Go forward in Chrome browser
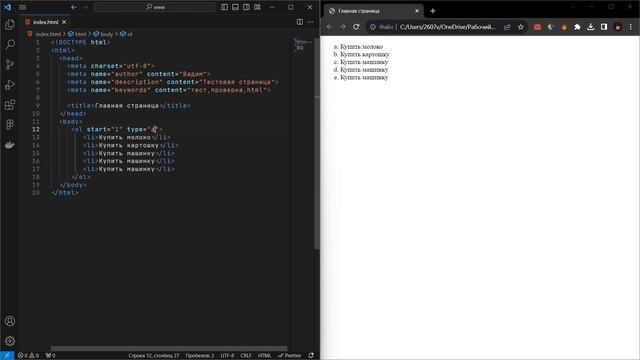This screenshot has width=640, height=360. tap(343, 27)
